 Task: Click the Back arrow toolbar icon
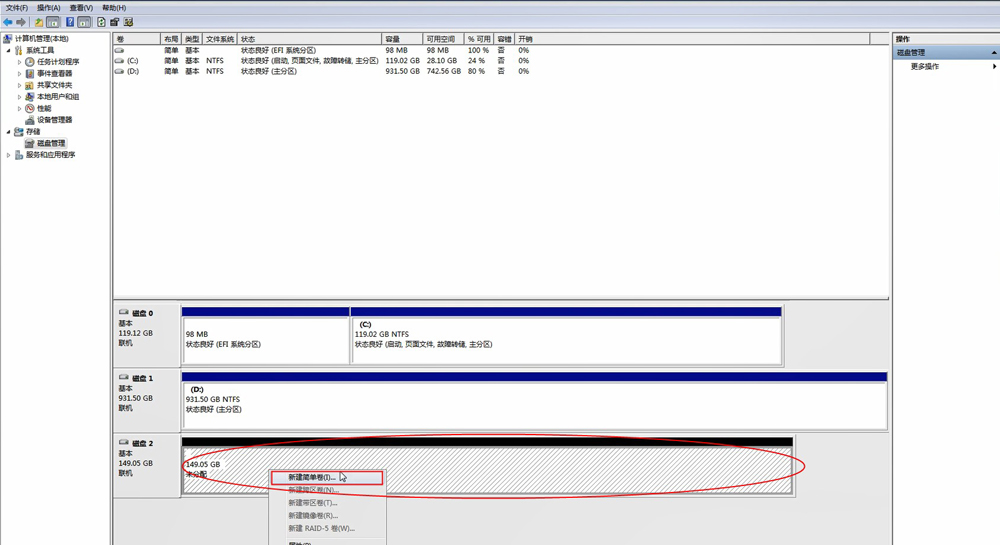(8, 22)
